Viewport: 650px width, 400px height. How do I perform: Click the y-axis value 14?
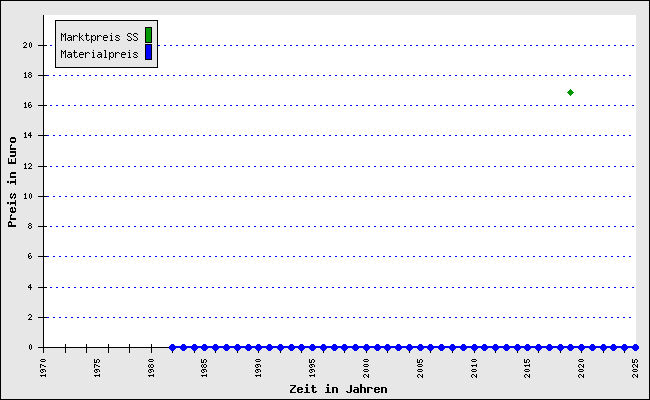point(27,135)
